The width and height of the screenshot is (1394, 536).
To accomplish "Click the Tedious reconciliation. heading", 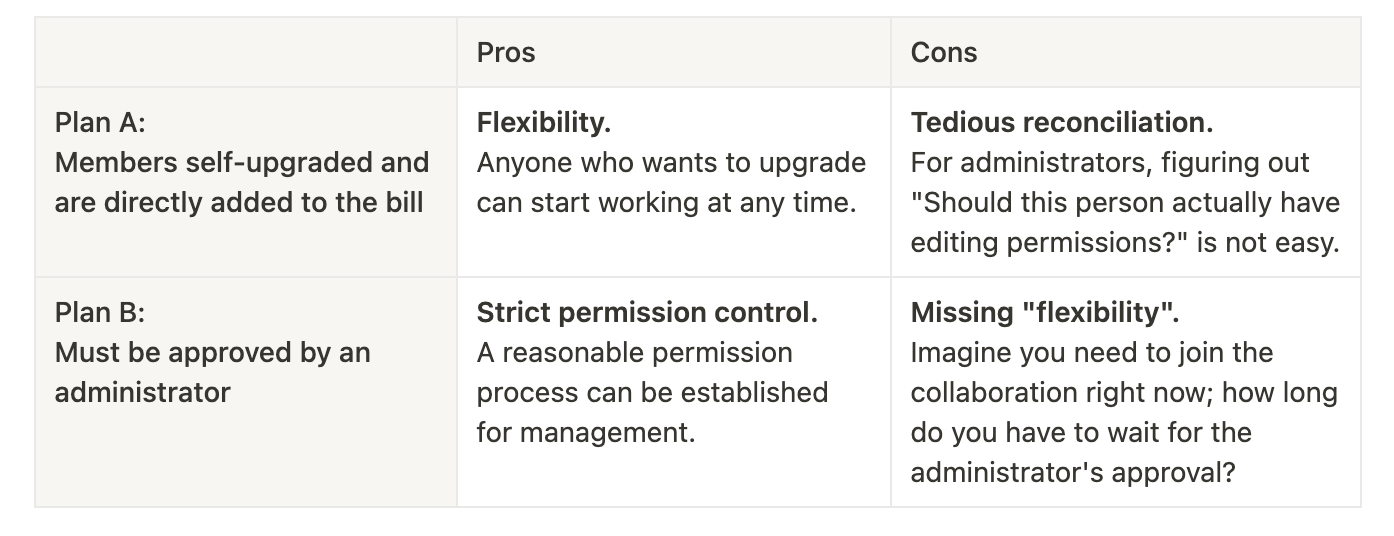I will [1061, 123].
